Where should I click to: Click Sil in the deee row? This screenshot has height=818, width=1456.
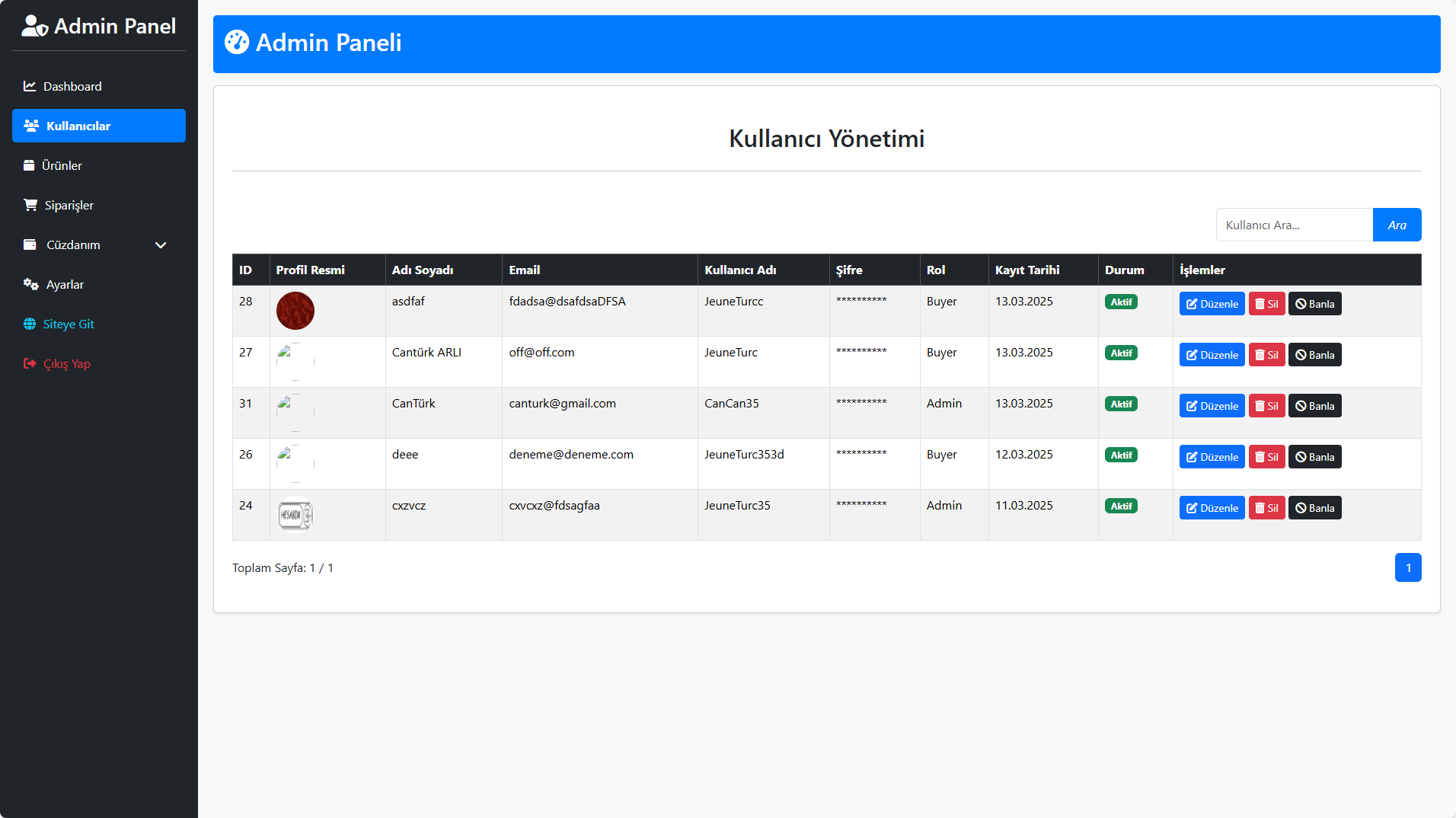click(x=1266, y=457)
